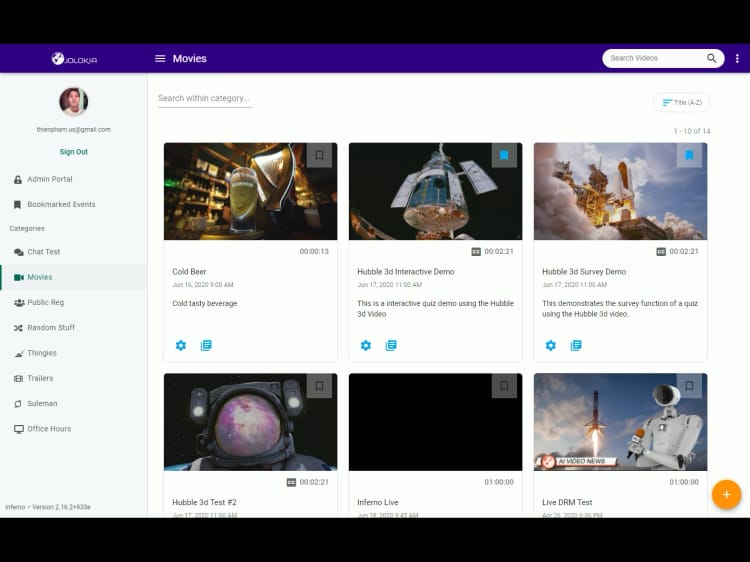The height and width of the screenshot is (562, 750).
Task: Open the Title (A-Z) sort dropdown
Action: [681, 102]
